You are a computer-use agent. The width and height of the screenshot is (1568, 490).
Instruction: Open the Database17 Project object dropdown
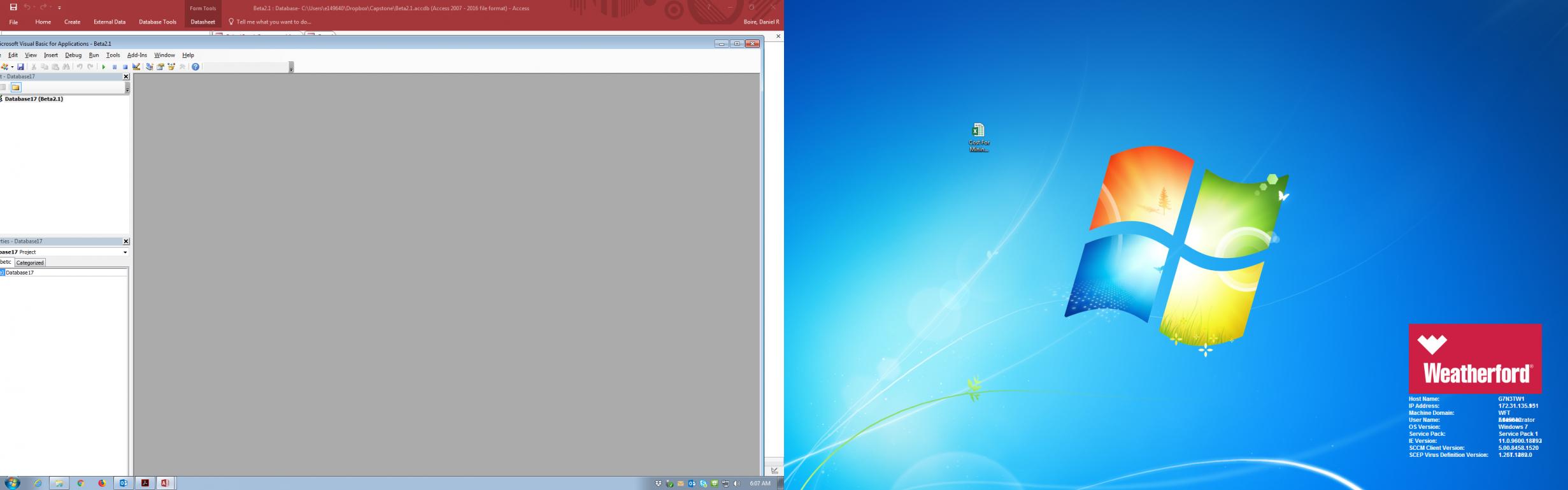click(x=125, y=252)
